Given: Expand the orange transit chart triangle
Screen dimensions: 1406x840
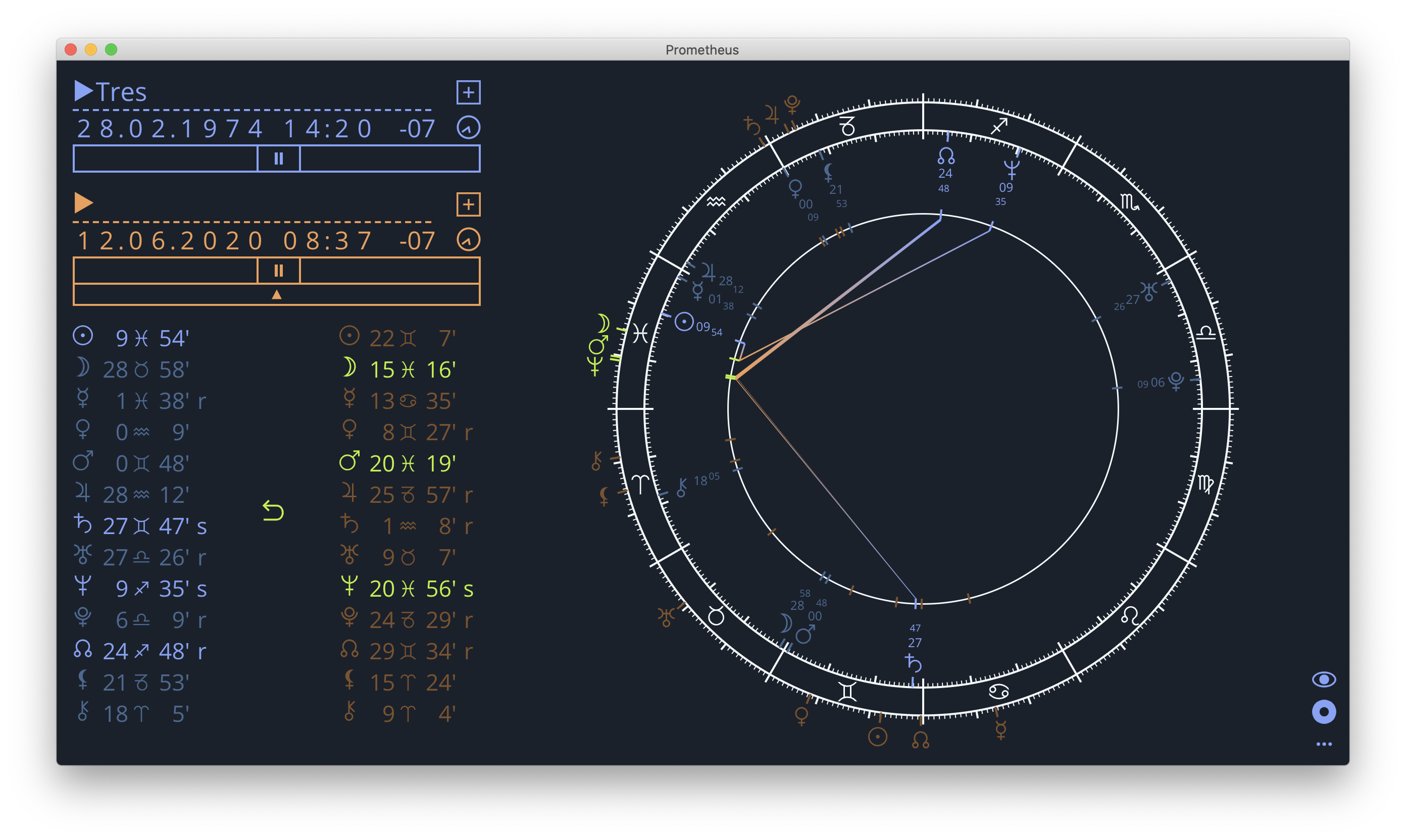Looking at the screenshot, I should coord(83,202).
